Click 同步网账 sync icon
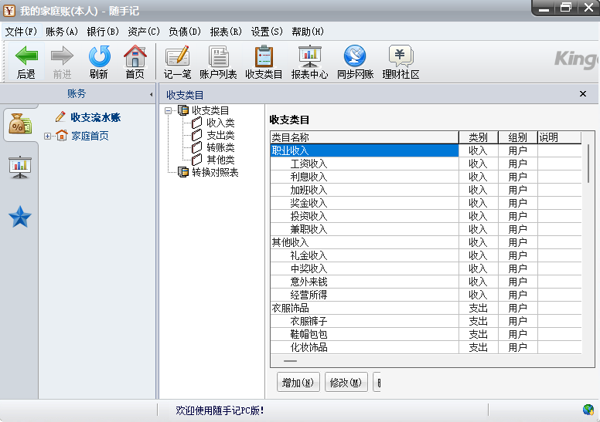 [354, 56]
